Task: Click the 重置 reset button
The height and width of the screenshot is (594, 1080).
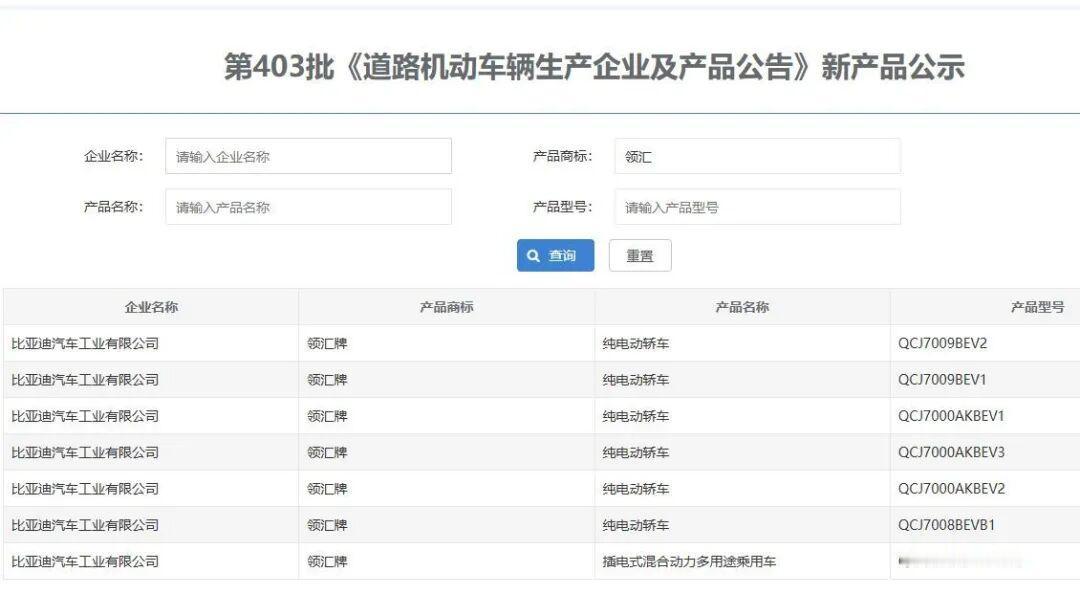Action: [640, 256]
